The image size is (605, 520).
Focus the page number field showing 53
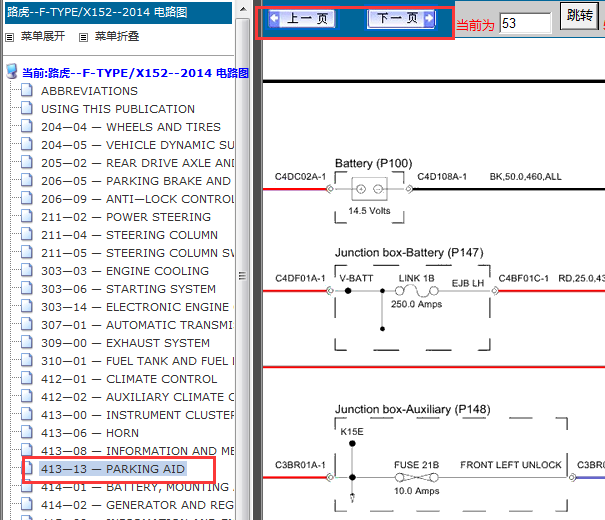[525, 23]
